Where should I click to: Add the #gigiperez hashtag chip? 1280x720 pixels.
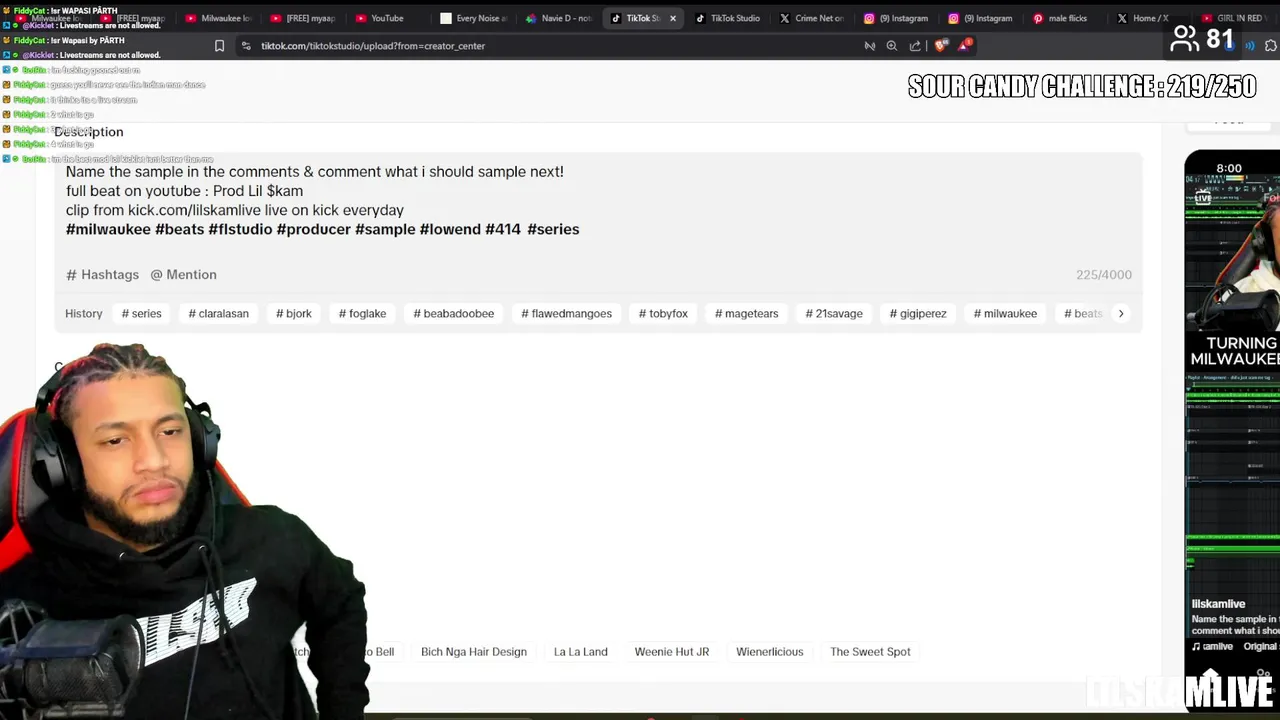pos(917,313)
